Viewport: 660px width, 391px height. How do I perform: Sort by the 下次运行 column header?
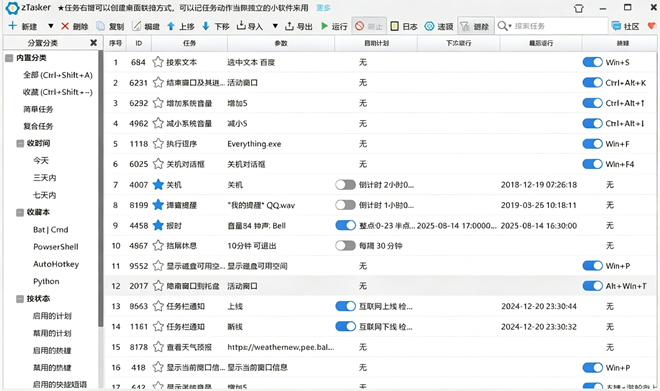click(458, 43)
